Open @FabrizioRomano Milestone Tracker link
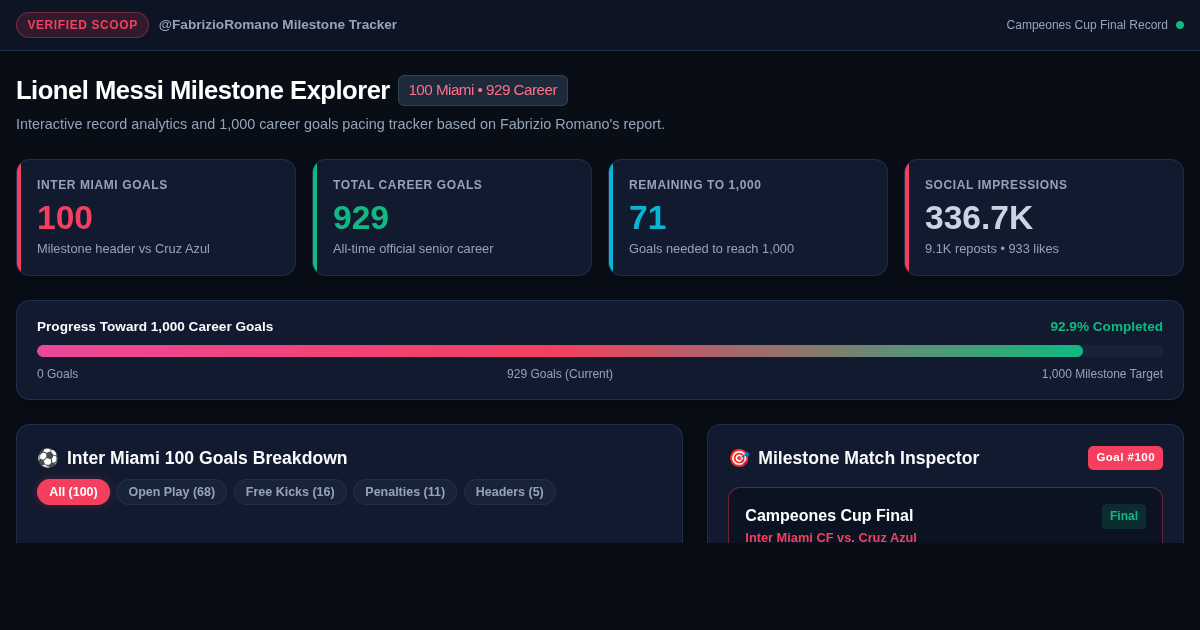The height and width of the screenshot is (630, 1200). (278, 25)
